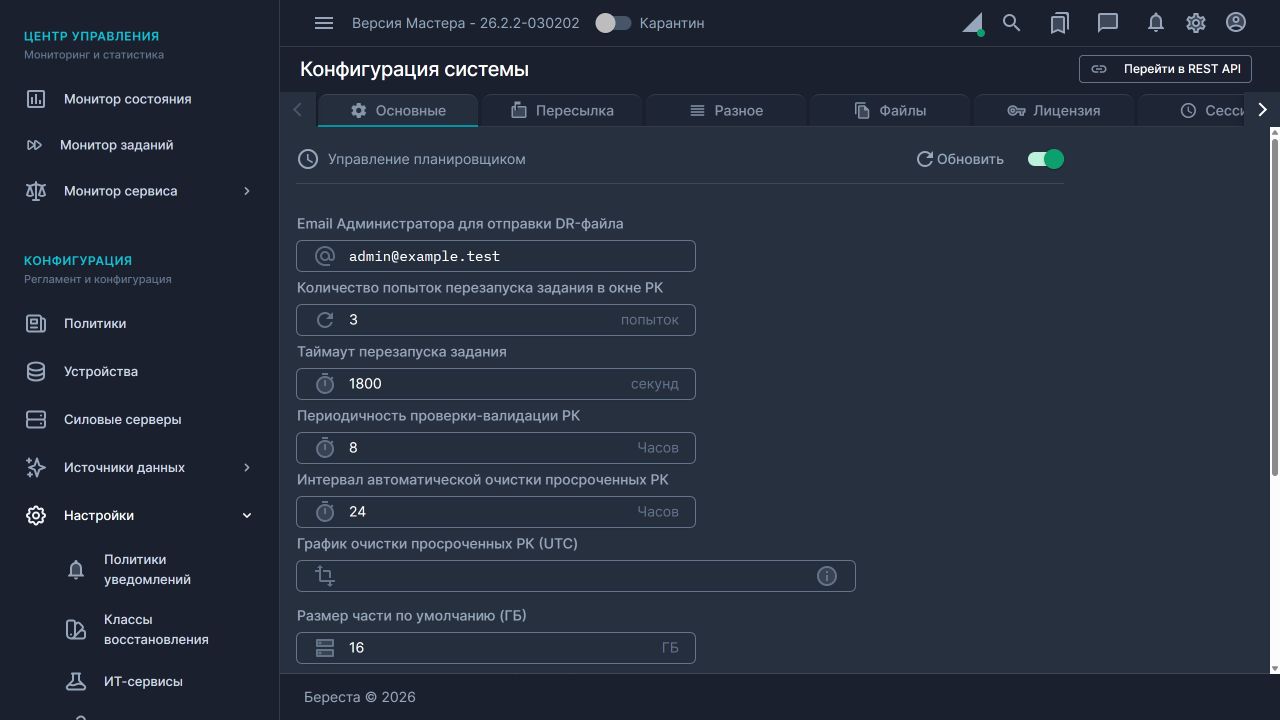Toggle the Карантин switch
1280x720 pixels.
pos(613,23)
